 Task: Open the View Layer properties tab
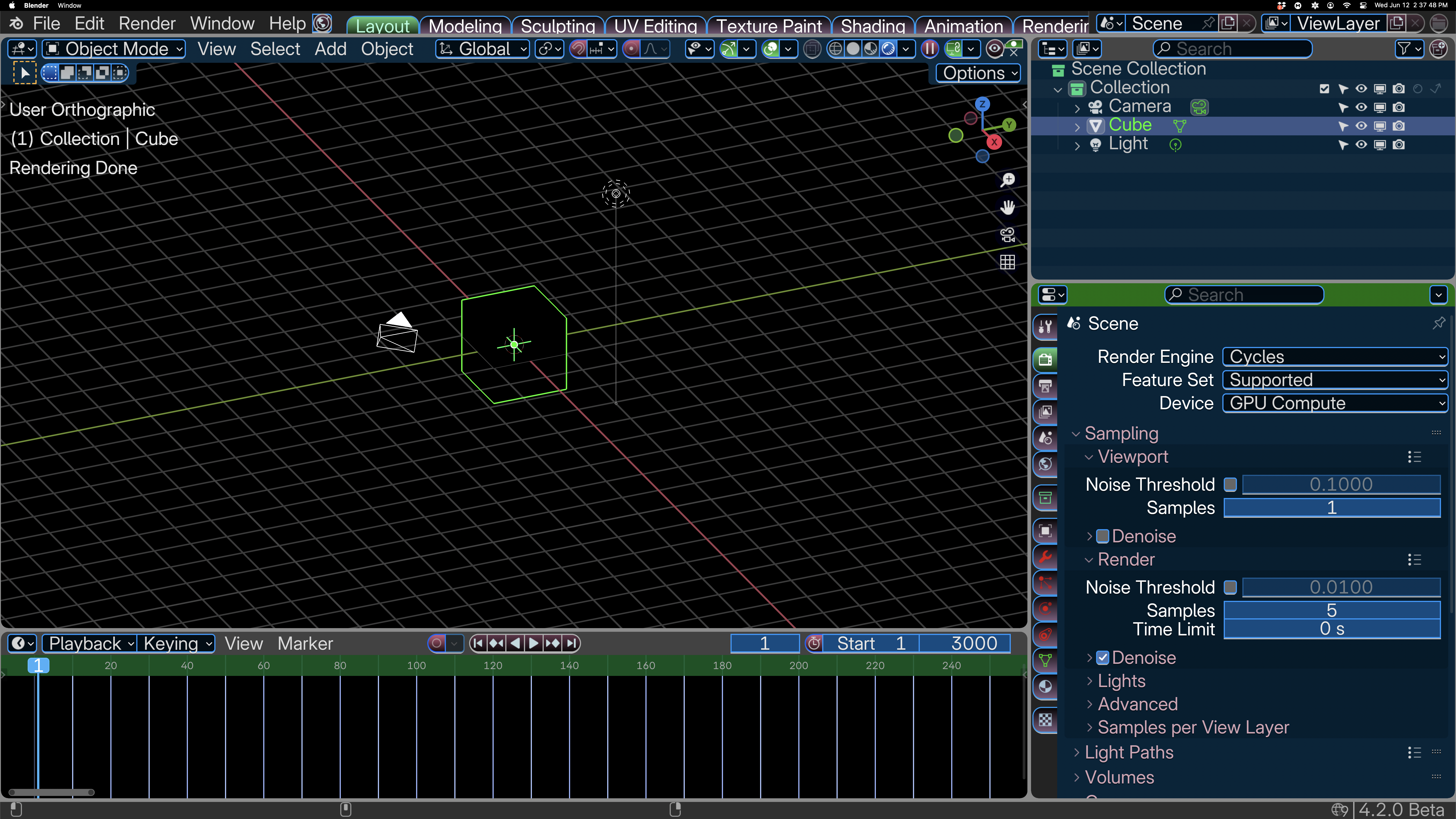1045,412
